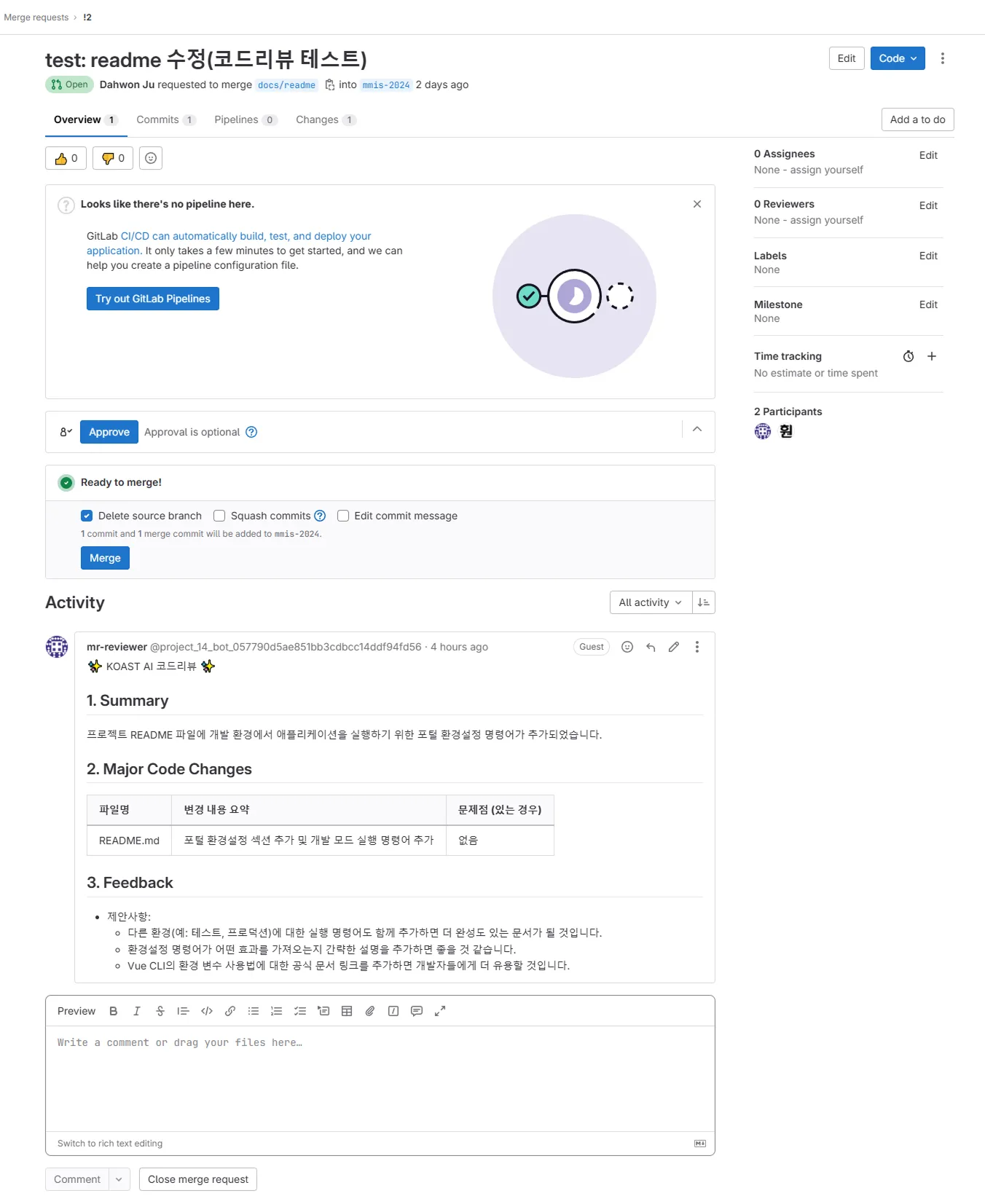985x1204 pixels.
Task: Click the bold formatting icon in editor
Action: click(114, 1011)
